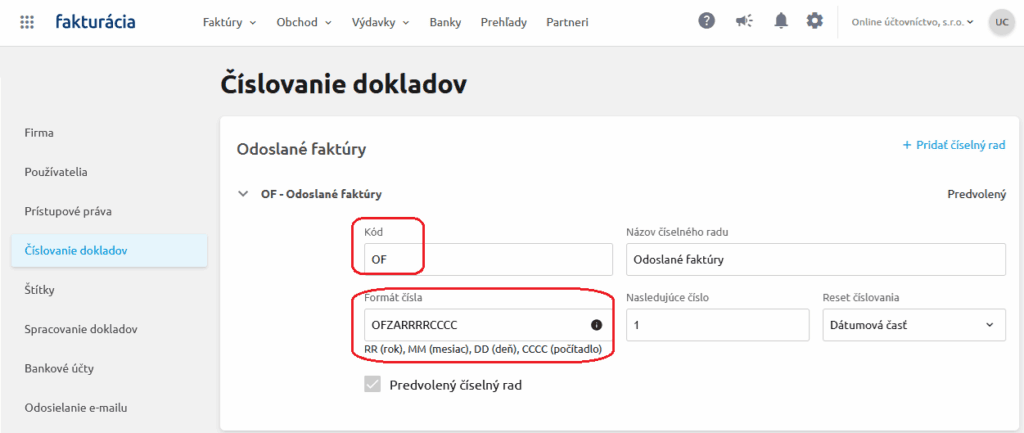Open the apps grid launcher icon

click(27, 21)
